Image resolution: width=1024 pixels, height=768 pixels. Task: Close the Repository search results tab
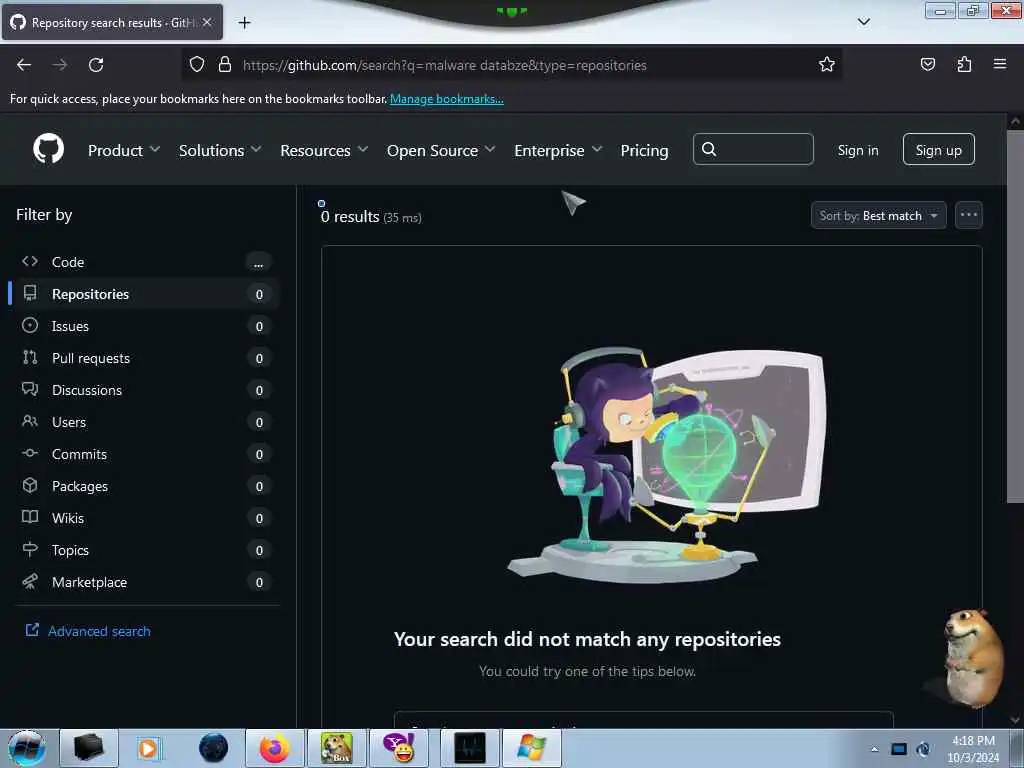[x=207, y=22]
